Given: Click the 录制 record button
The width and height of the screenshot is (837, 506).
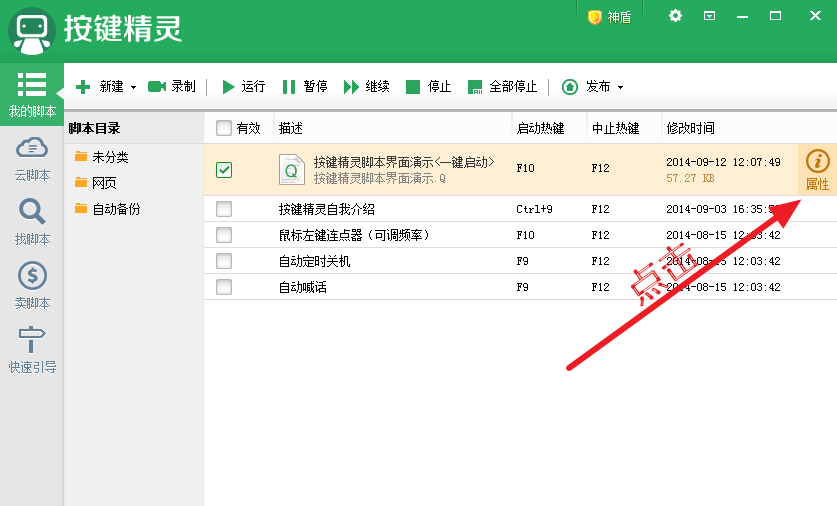Looking at the screenshot, I should (x=171, y=86).
